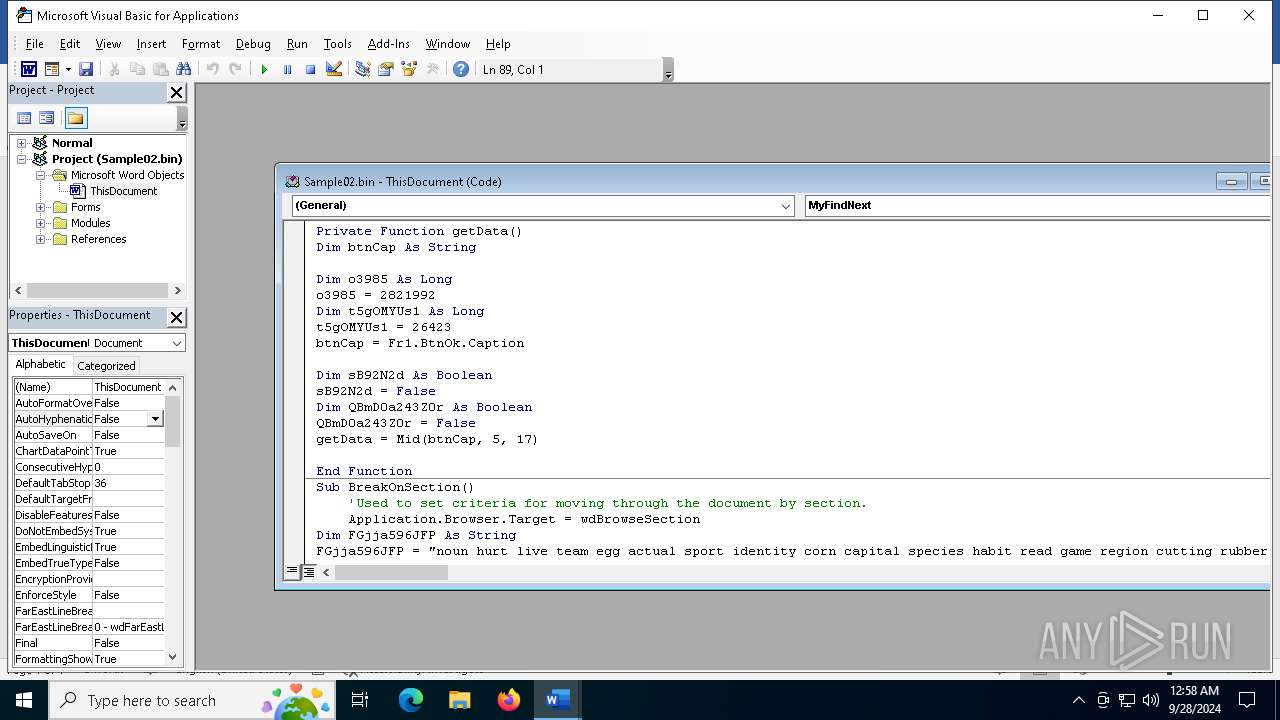Click the Copy toolbar icon
1280x720 pixels.
click(137, 69)
